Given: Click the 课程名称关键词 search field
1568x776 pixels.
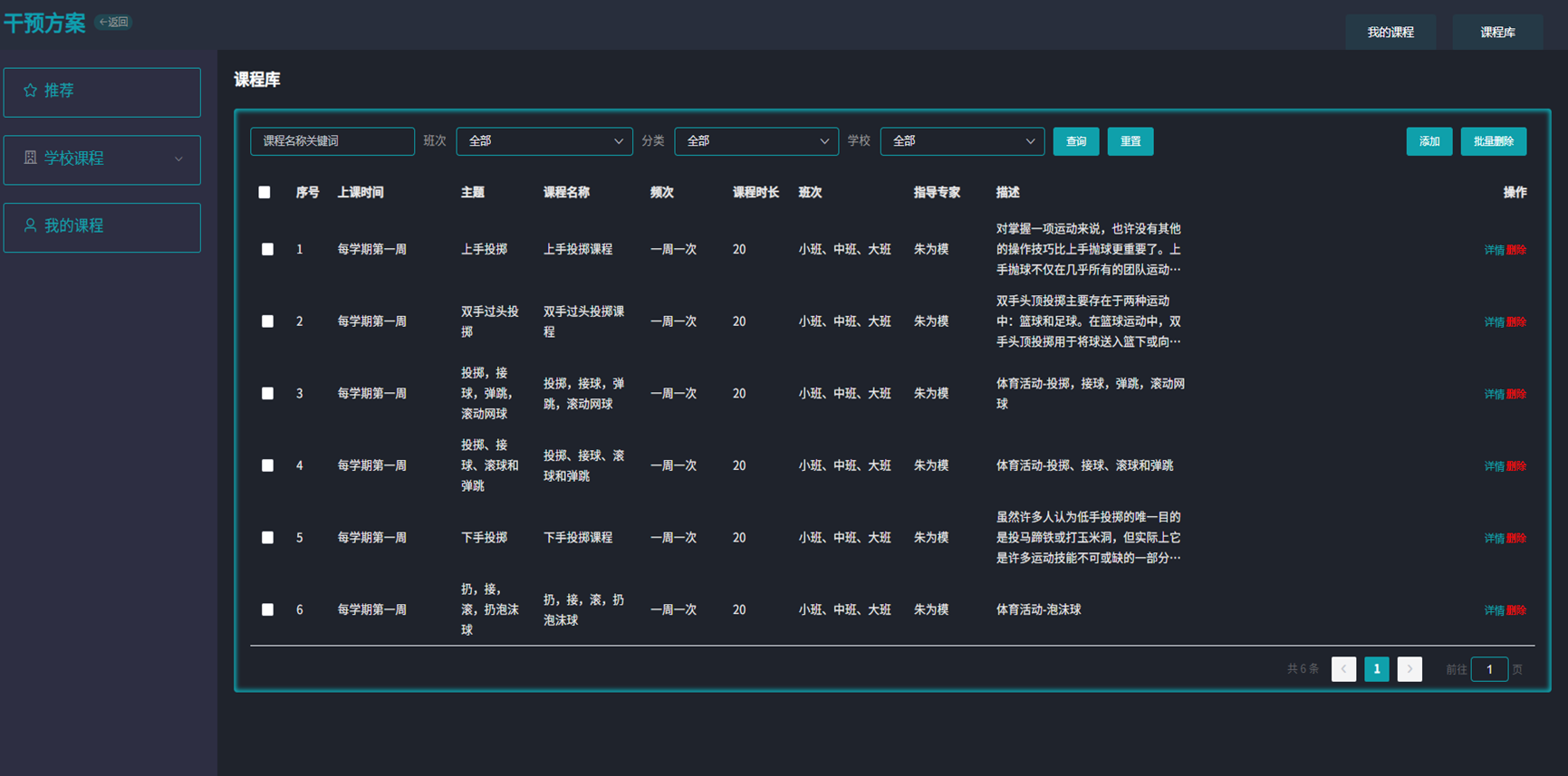Looking at the screenshot, I should [332, 141].
